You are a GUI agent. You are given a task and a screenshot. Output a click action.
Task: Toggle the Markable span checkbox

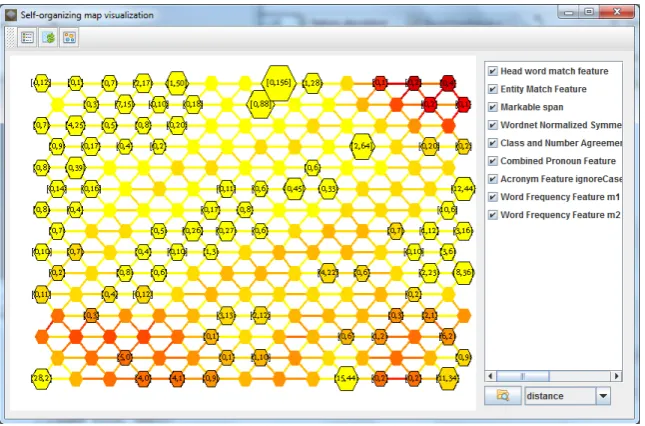coord(492,107)
